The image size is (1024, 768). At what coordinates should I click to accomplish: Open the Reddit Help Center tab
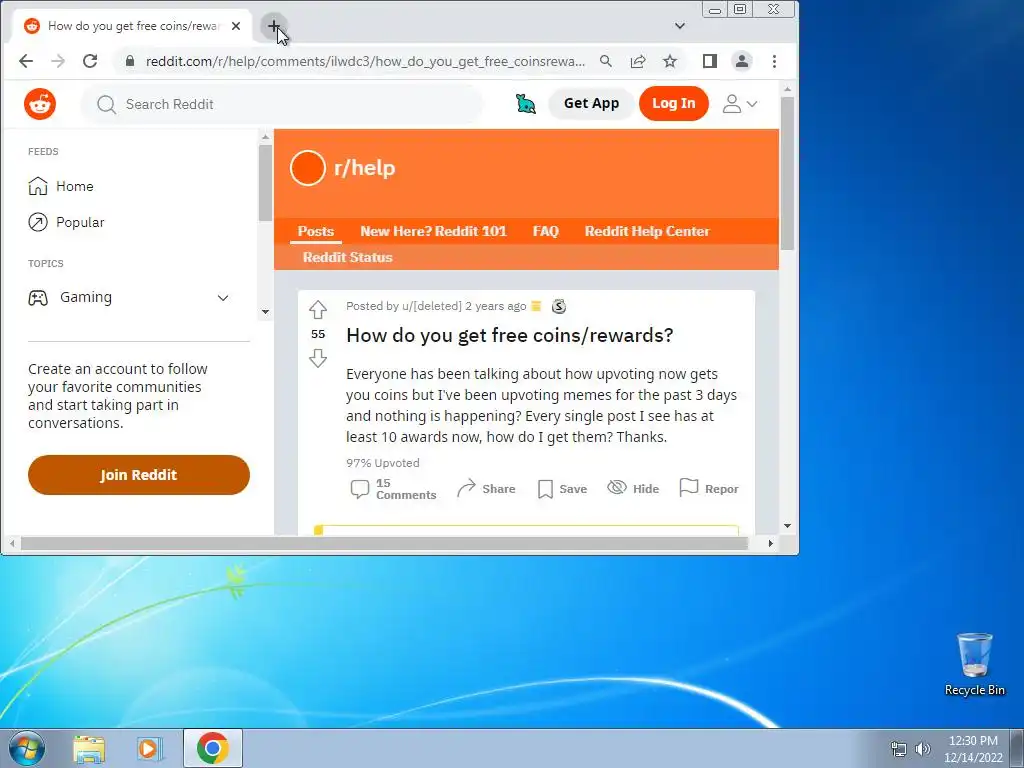pyautogui.click(x=647, y=231)
